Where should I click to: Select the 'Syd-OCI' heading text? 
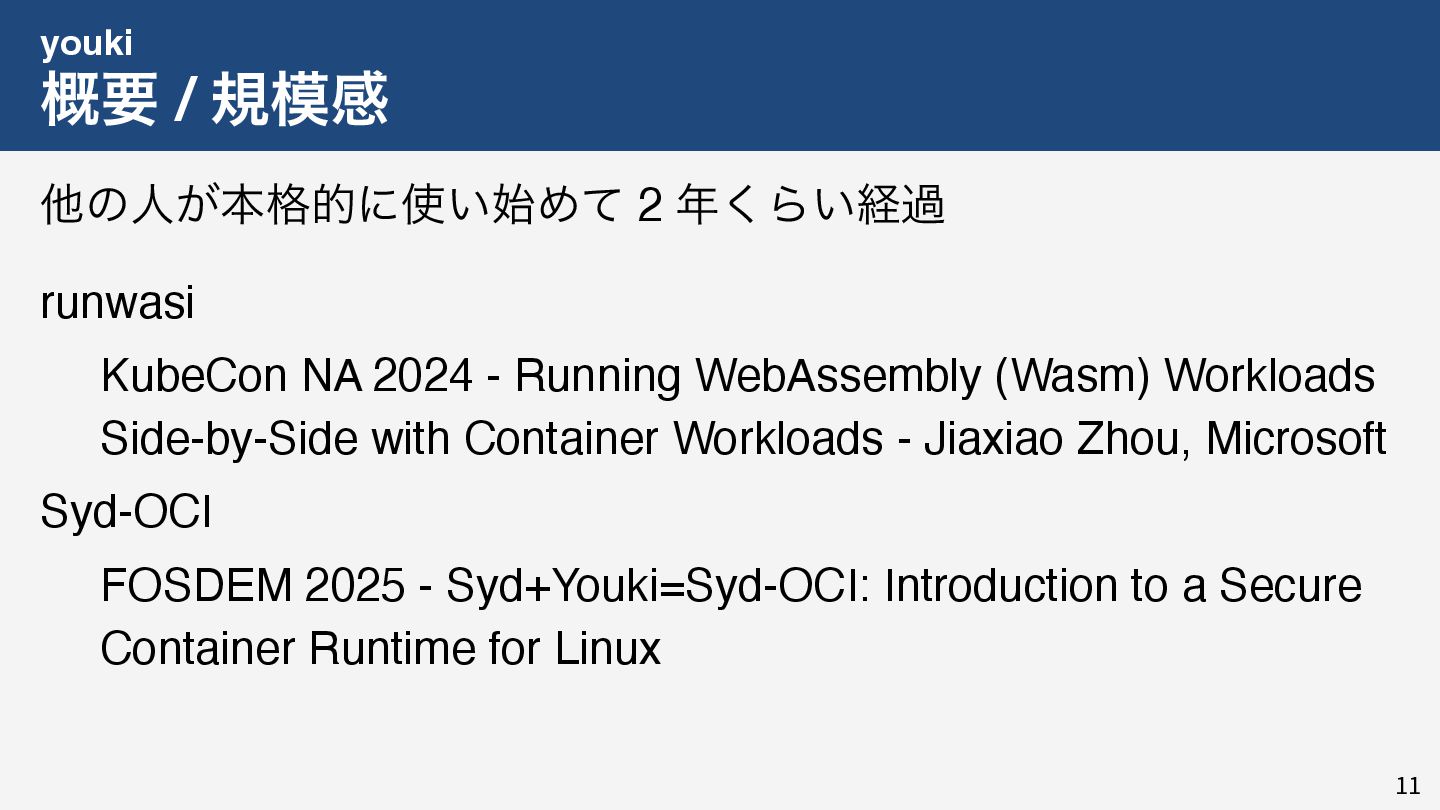tap(125, 514)
